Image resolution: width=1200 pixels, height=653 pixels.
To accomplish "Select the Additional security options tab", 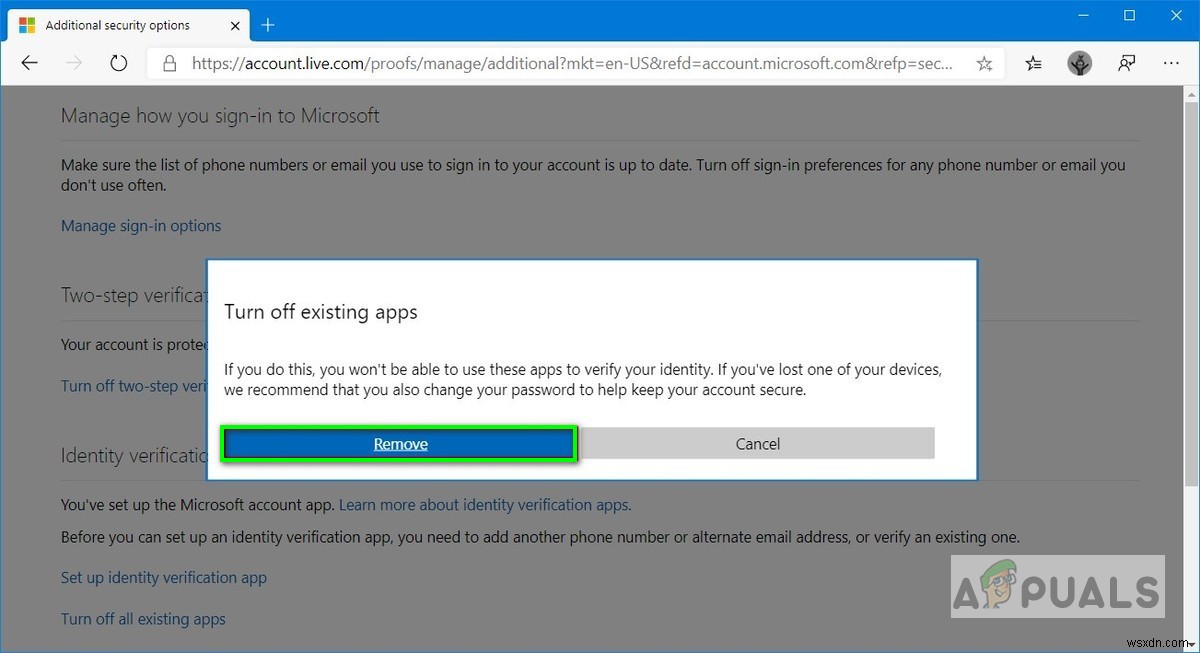I will click(x=117, y=25).
